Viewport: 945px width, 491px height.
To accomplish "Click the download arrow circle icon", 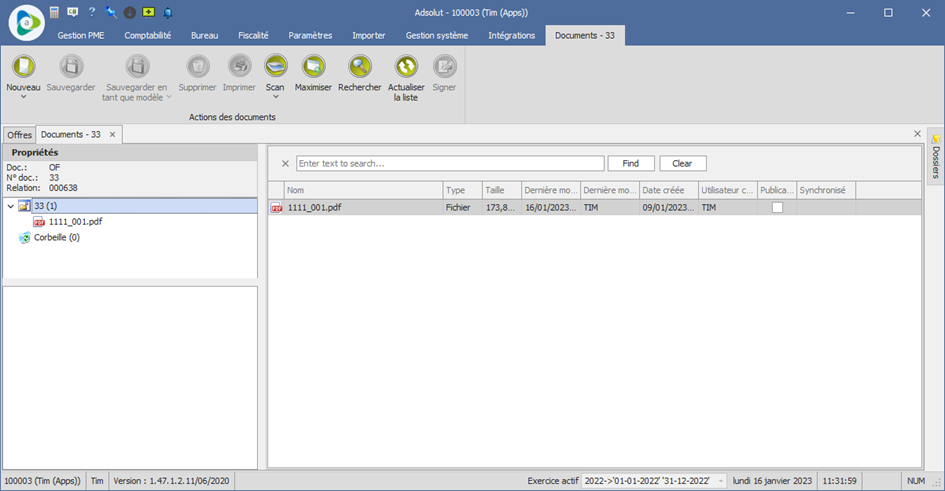I will [x=130, y=12].
